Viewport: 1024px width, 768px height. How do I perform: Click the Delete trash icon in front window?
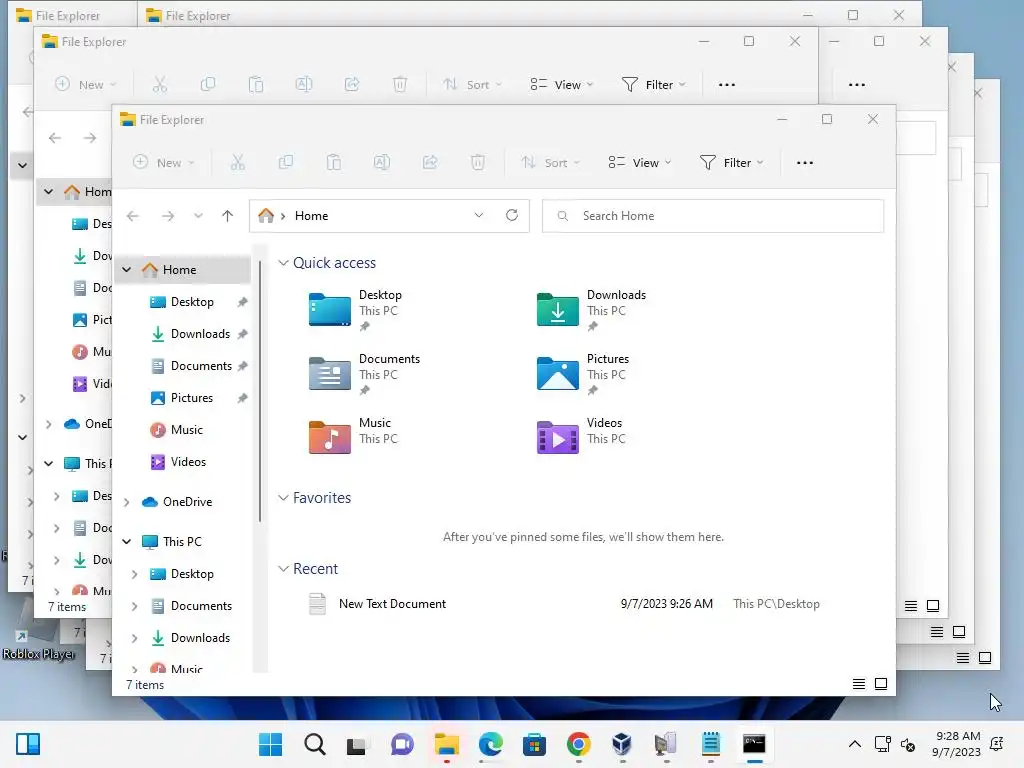[x=478, y=163]
